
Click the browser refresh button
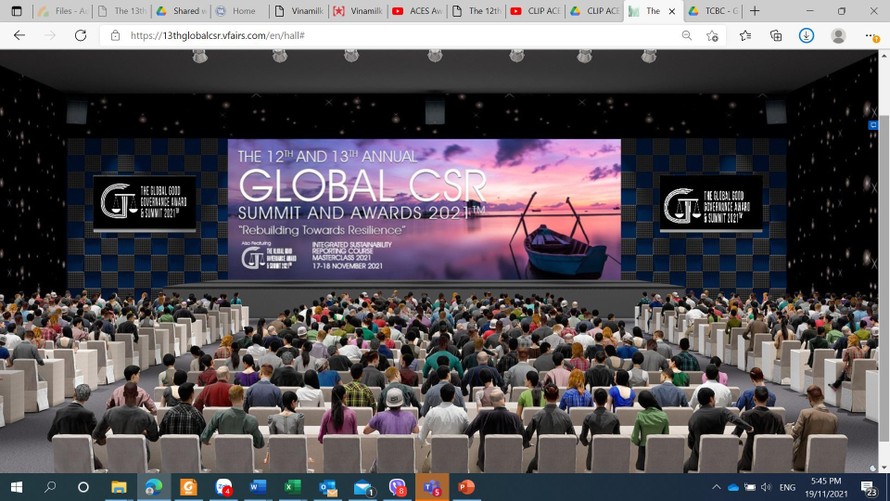(81, 35)
